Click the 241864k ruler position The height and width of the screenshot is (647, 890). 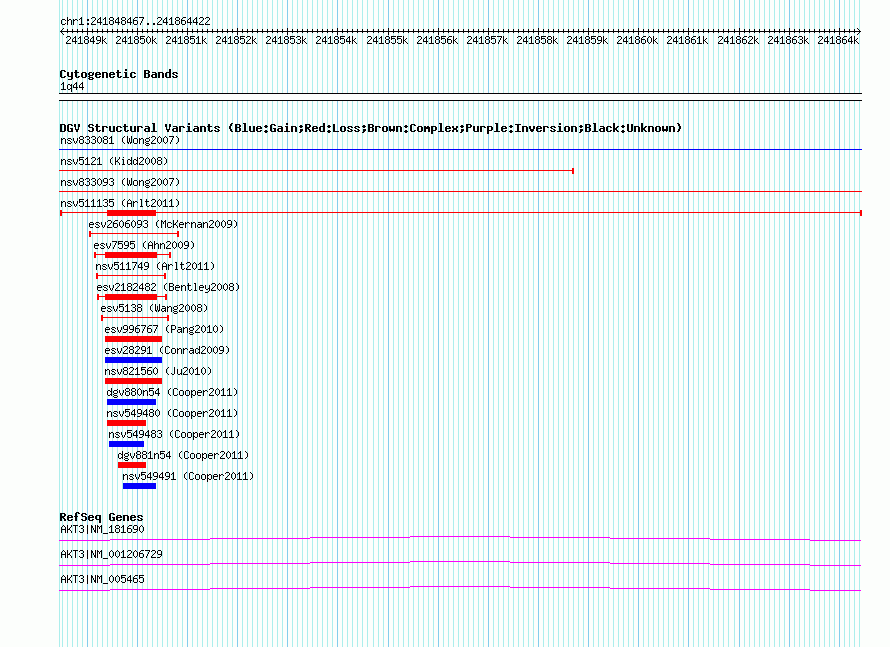coord(838,40)
